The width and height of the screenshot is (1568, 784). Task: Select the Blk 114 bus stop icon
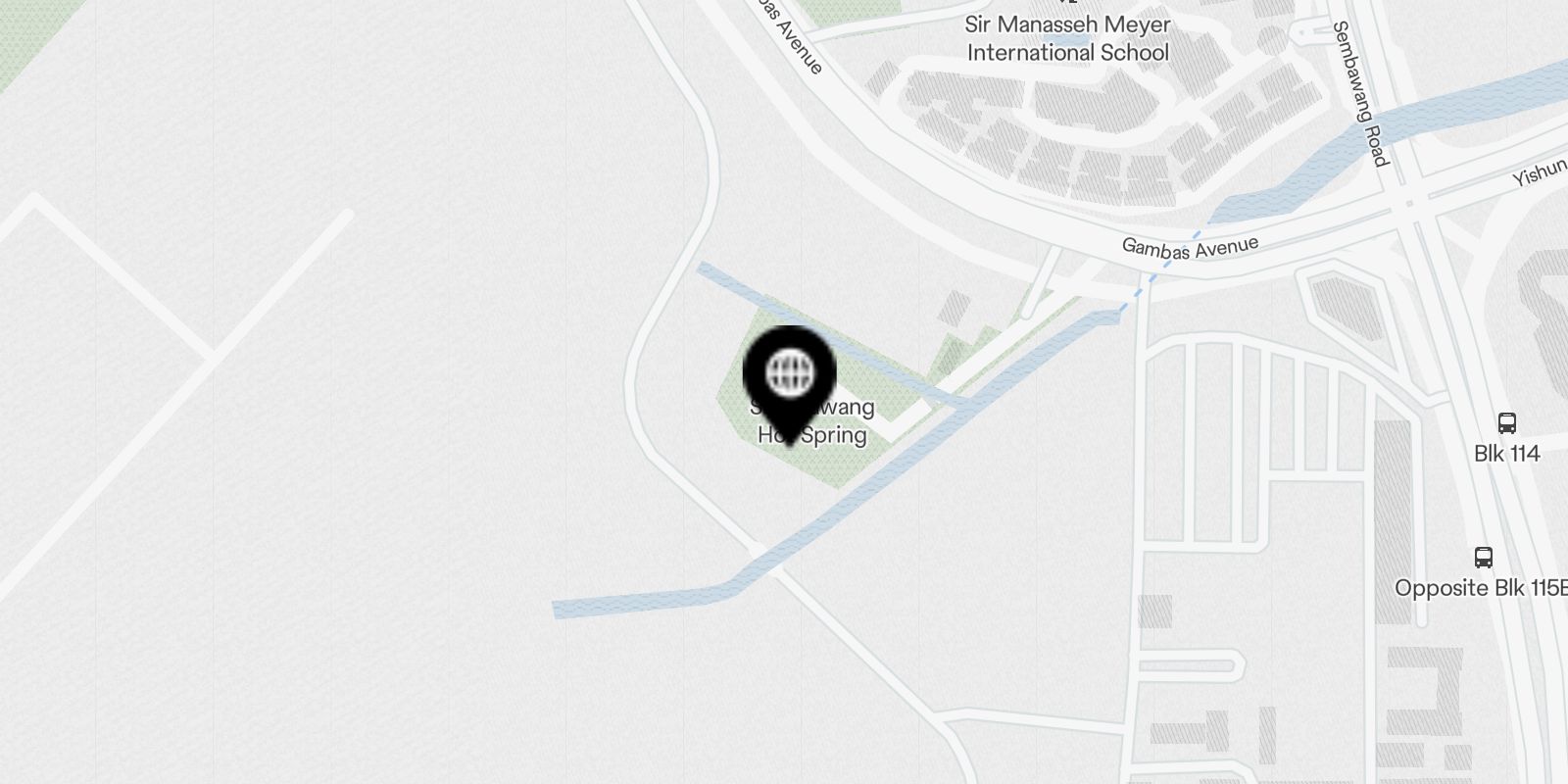1507,423
